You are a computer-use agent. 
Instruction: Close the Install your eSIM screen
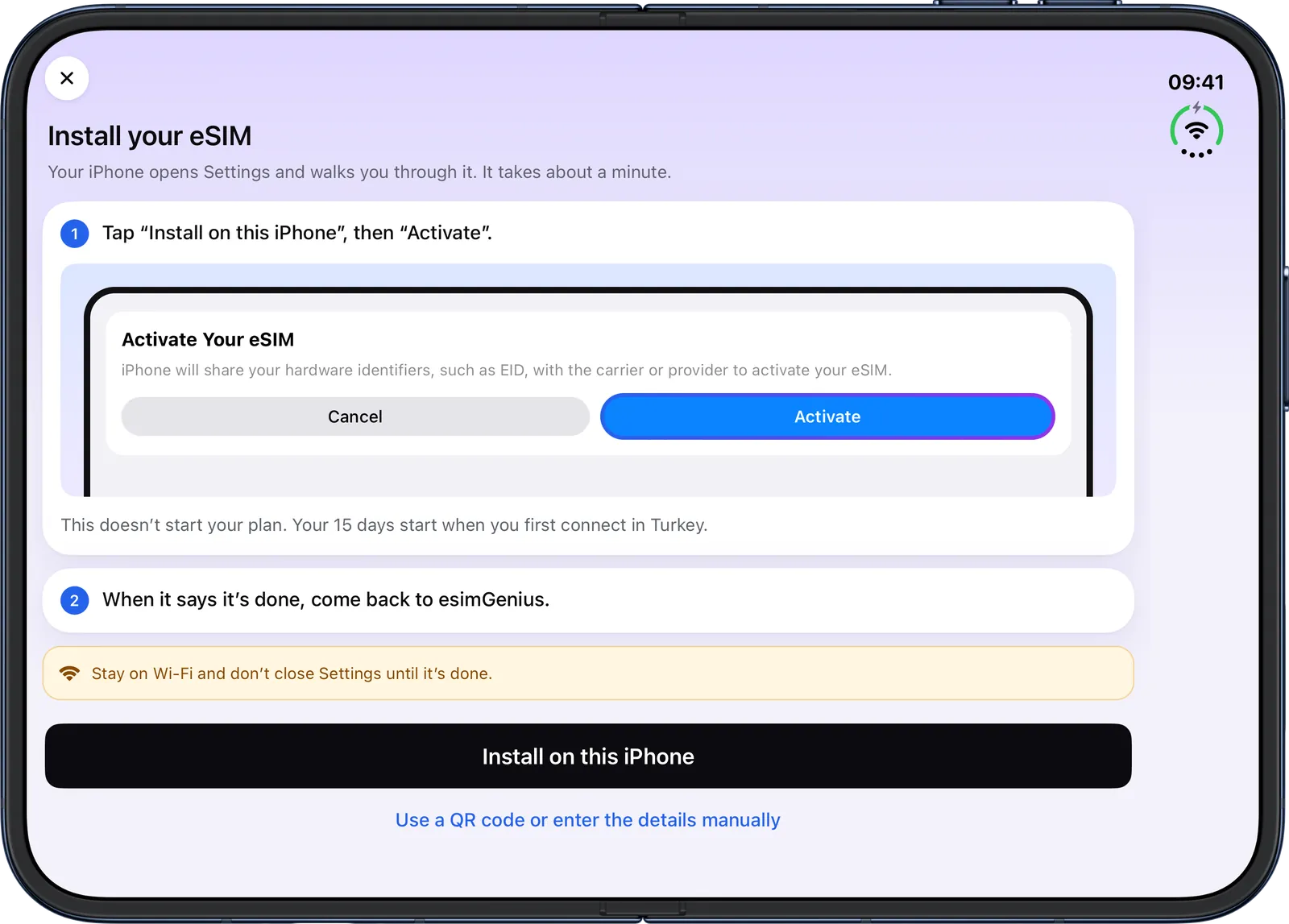(67, 78)
